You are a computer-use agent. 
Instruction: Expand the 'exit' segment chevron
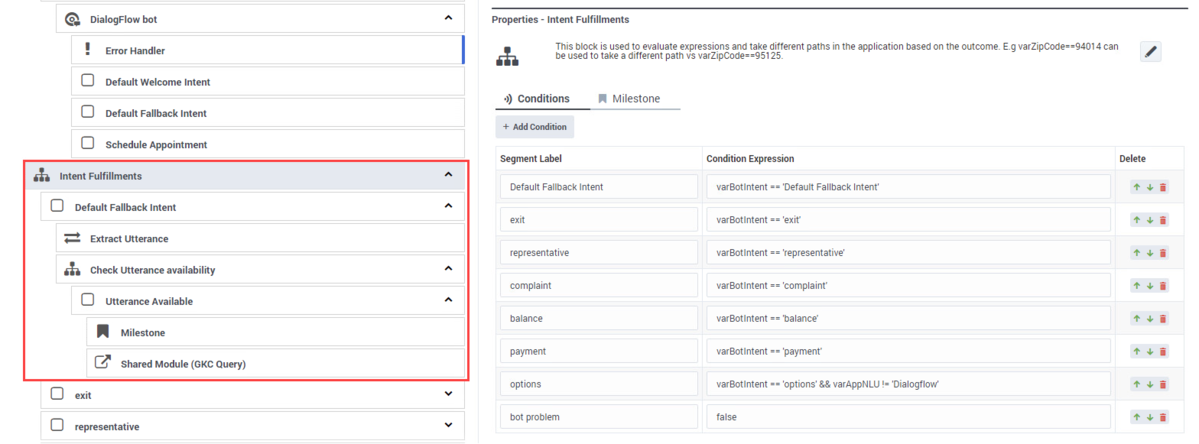point(448,394)
